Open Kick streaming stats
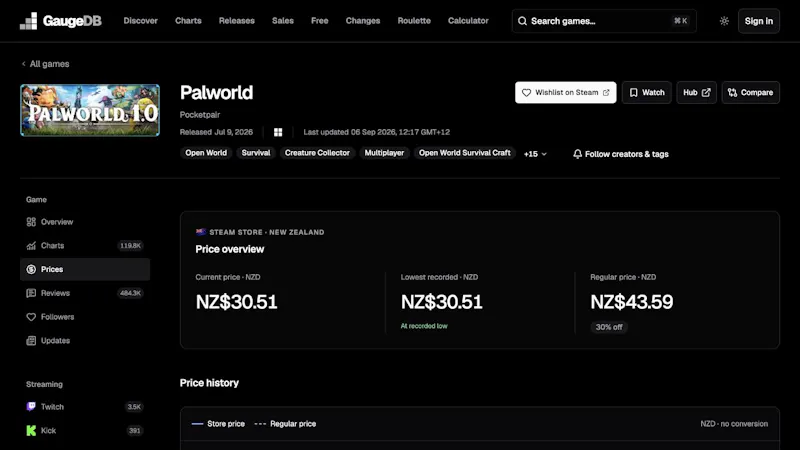Viewport: 800px width, 450px height. point(85,431)
